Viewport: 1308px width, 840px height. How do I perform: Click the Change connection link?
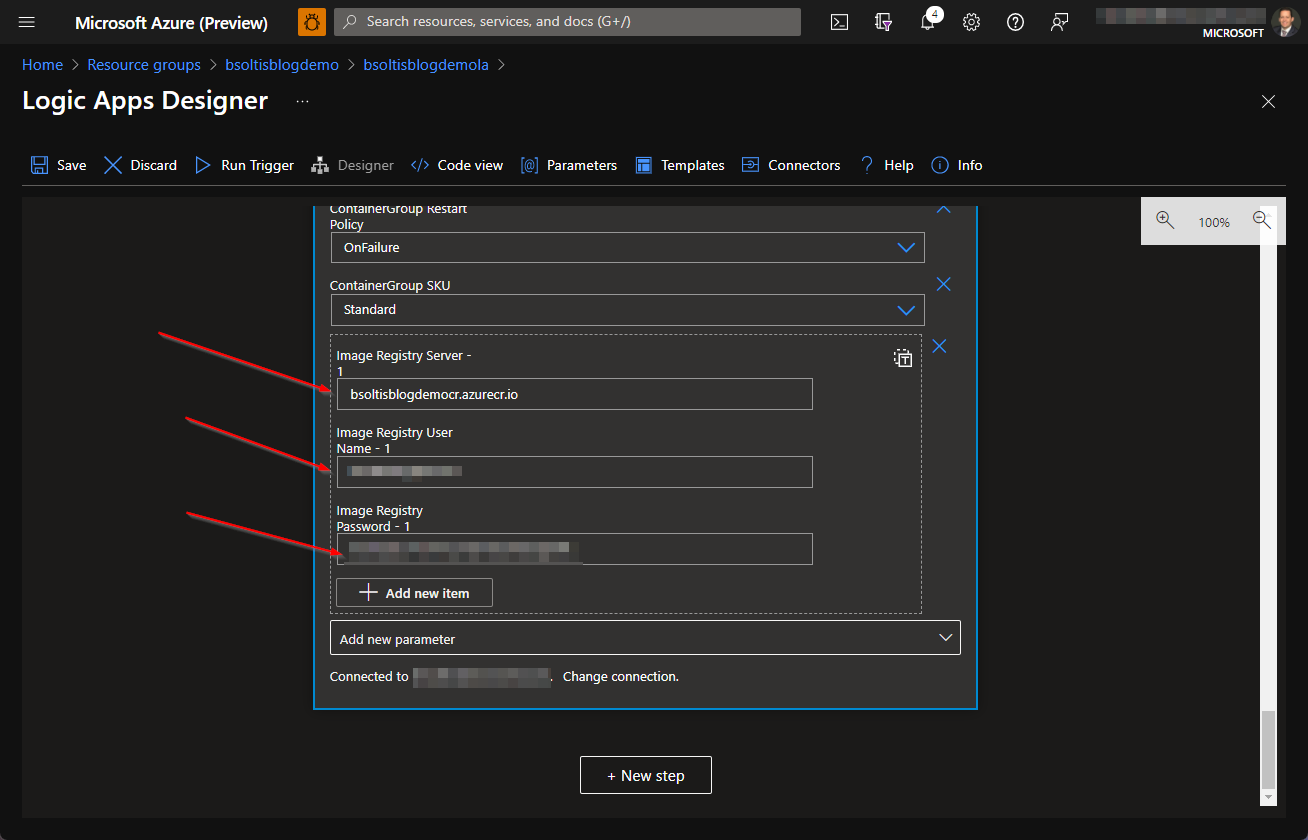(620, 676)
